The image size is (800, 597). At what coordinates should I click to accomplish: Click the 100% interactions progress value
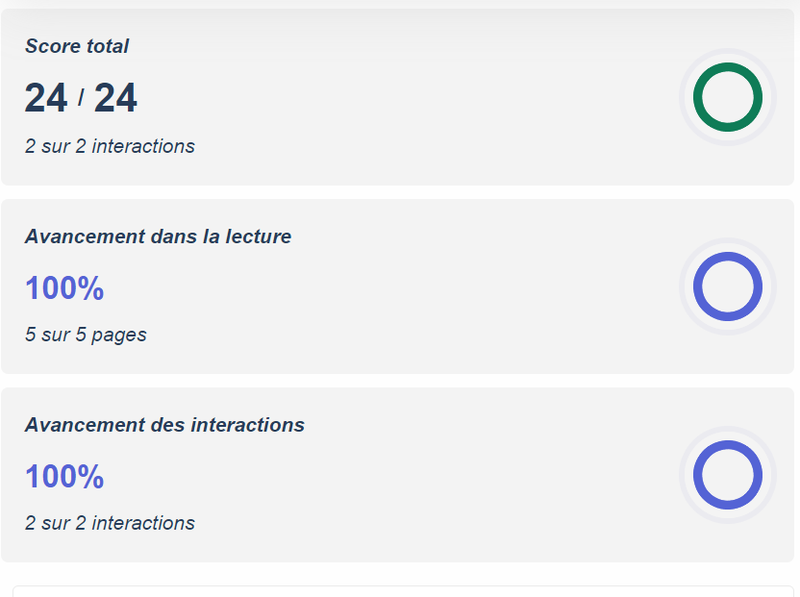pyautogui.click(x=64, y=476)
